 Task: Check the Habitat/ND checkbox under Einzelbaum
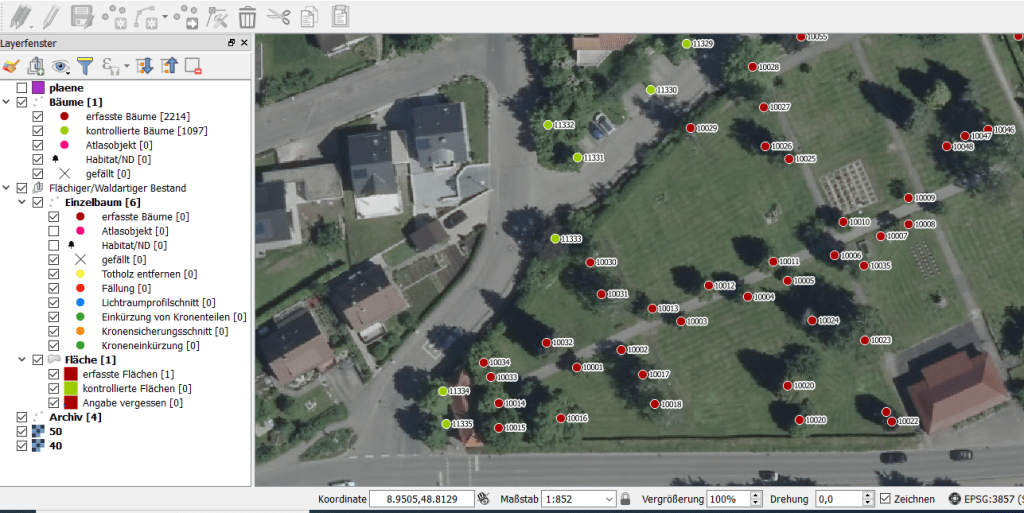54,245
